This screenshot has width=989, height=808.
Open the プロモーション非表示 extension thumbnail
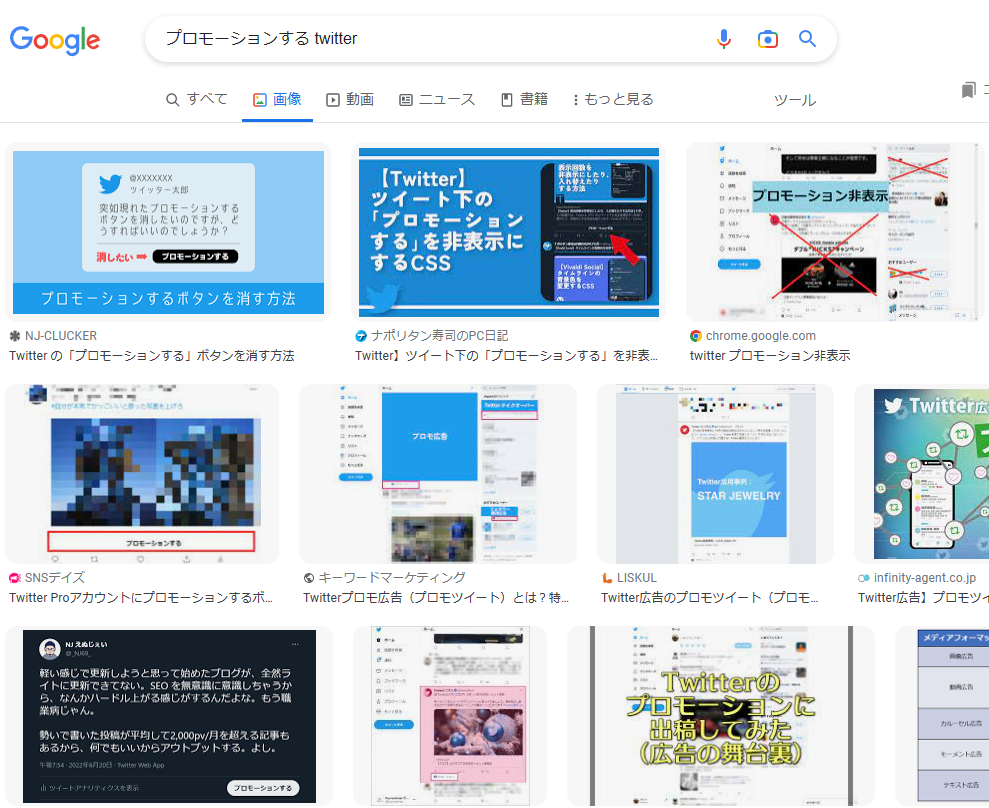[835, 232]
